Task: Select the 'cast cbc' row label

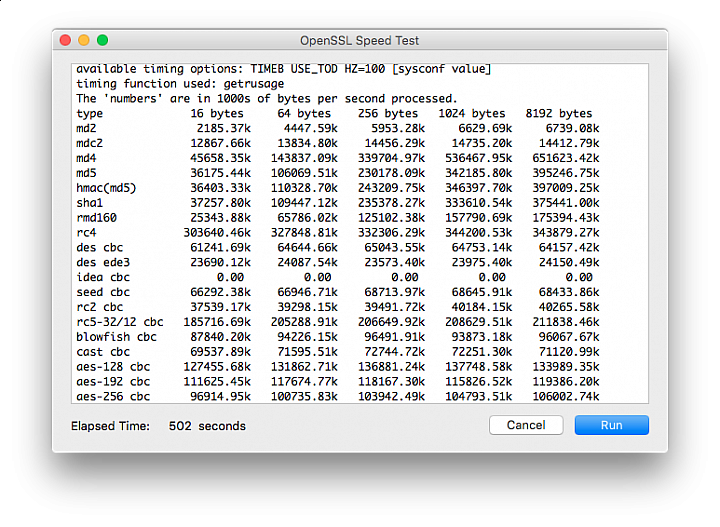Action: pos(103,352)
